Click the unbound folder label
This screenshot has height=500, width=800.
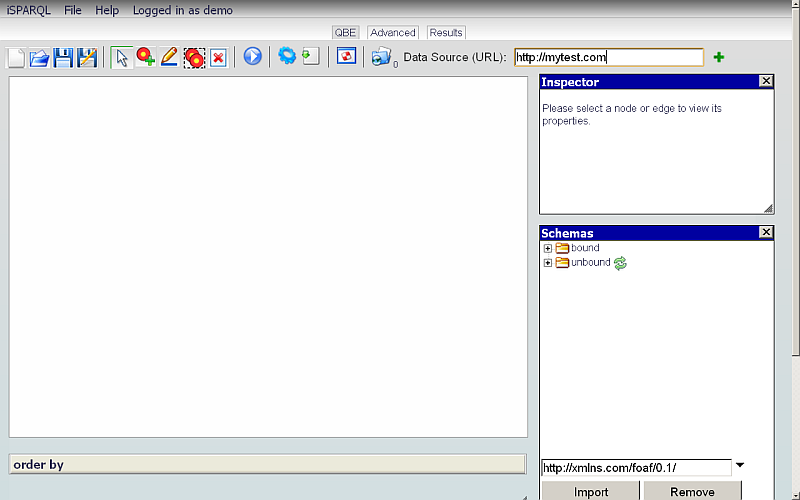pyautogui.click(x=590, y=262)
